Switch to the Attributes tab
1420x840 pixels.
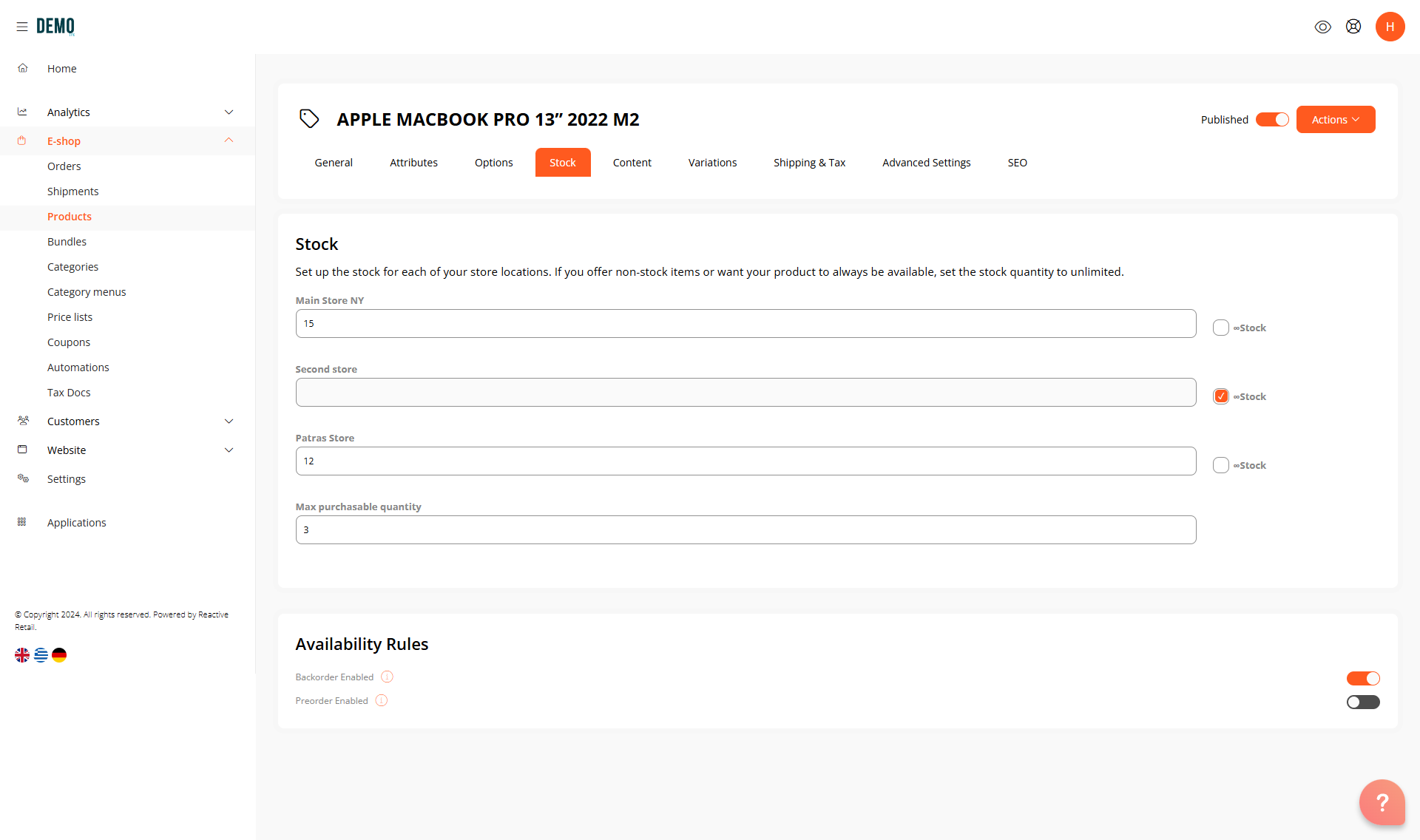coord(414,163)
